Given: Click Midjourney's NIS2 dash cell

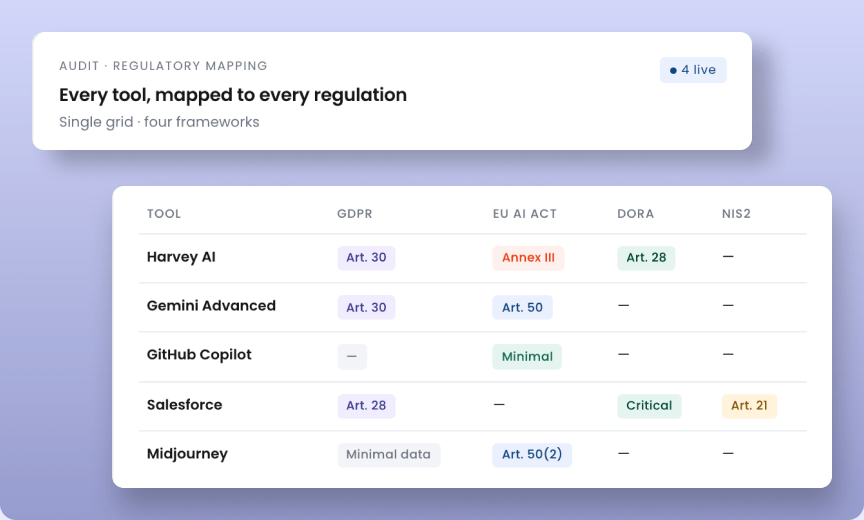Looking at the screenshot, I should pos(728,454).
